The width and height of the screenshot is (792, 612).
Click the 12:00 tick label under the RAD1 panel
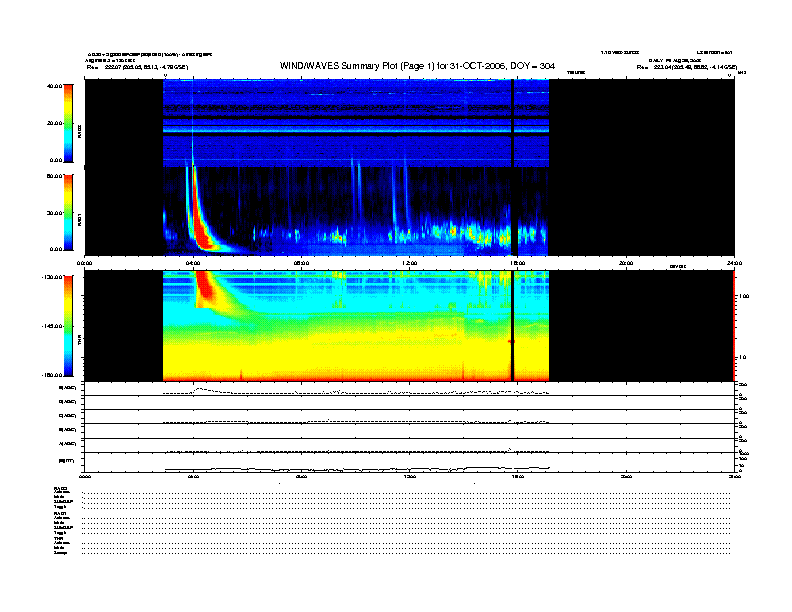(x=410, y=263)
